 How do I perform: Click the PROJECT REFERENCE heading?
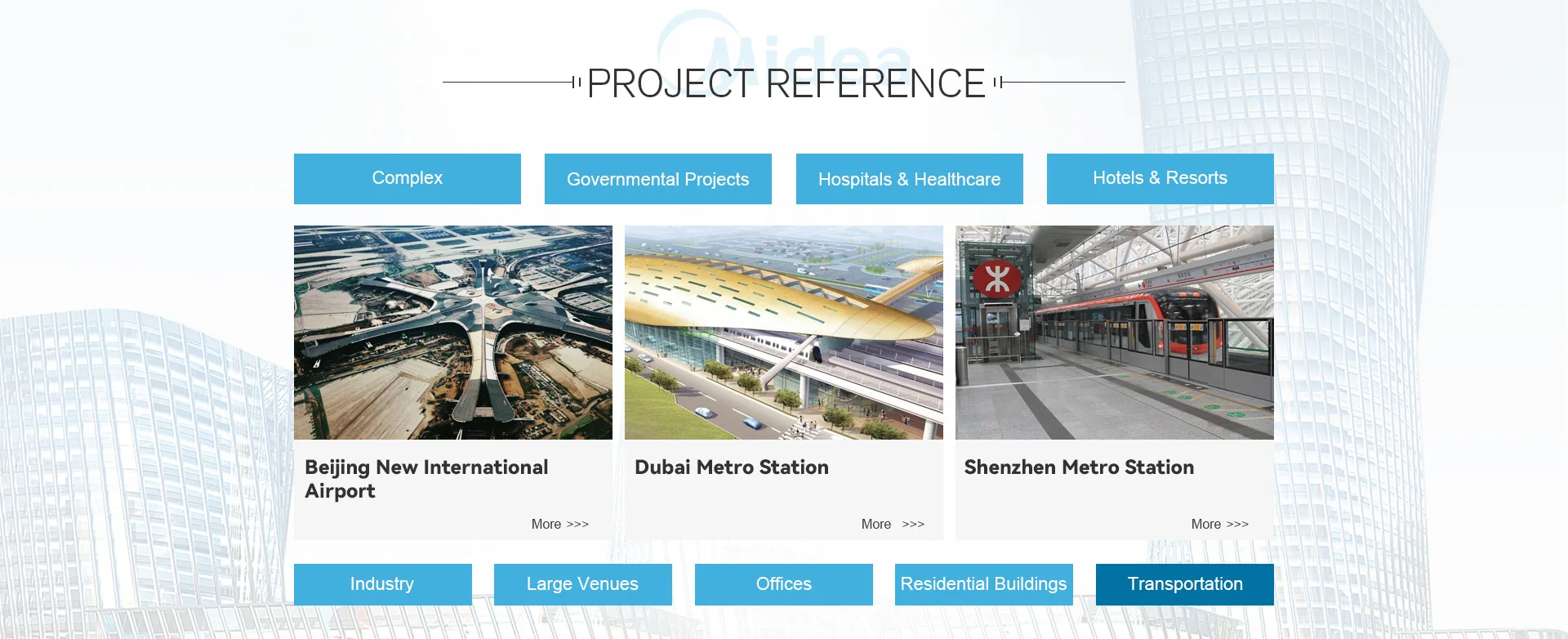click(x=786, y=83)
